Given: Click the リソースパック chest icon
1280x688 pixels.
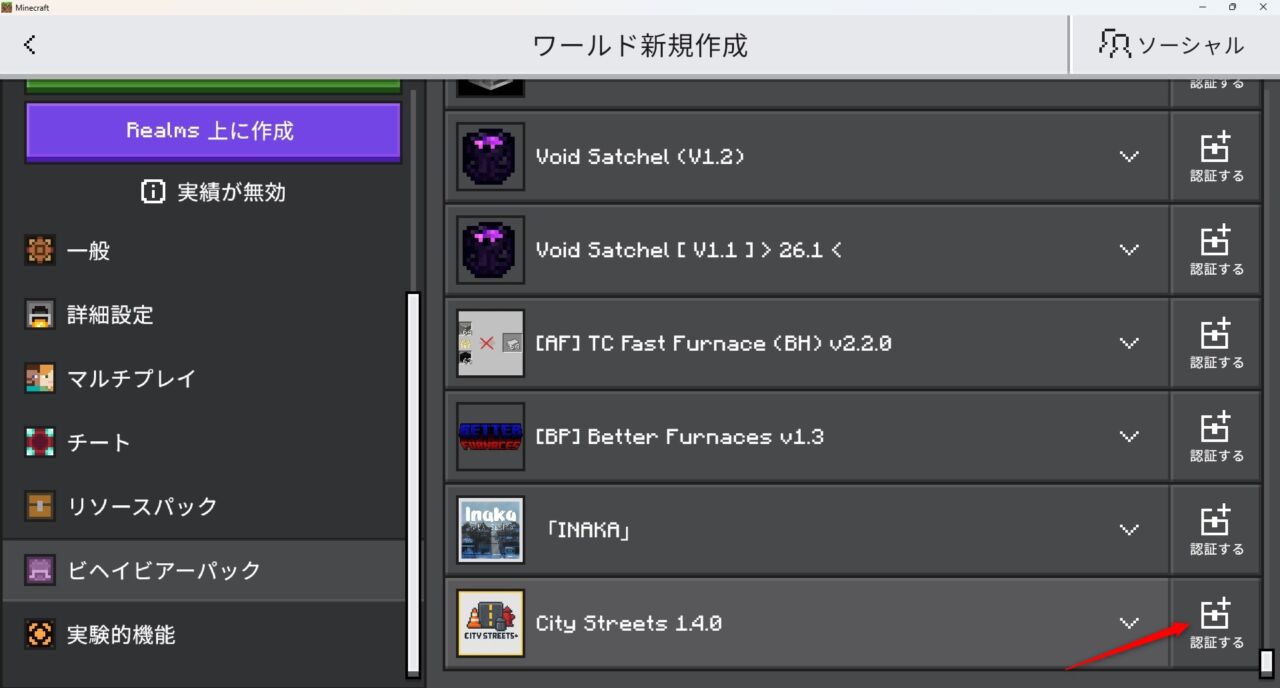Looking at the screenshot, I should click(40, 507).
